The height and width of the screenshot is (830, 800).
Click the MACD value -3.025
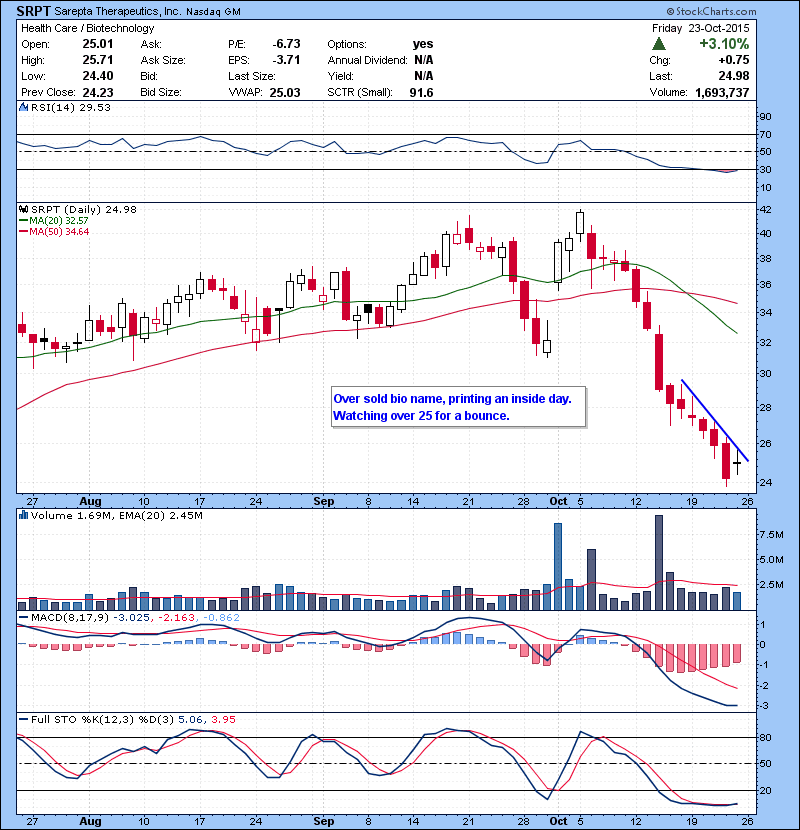point(131,617)
